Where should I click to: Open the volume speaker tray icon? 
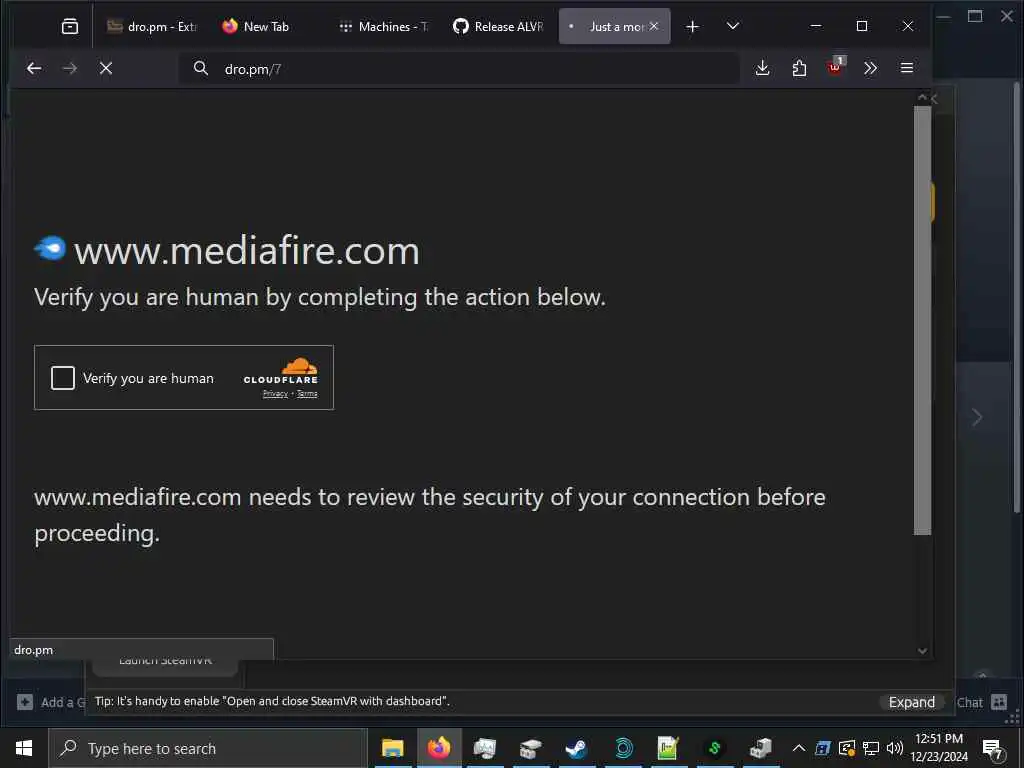click(895, 748)
